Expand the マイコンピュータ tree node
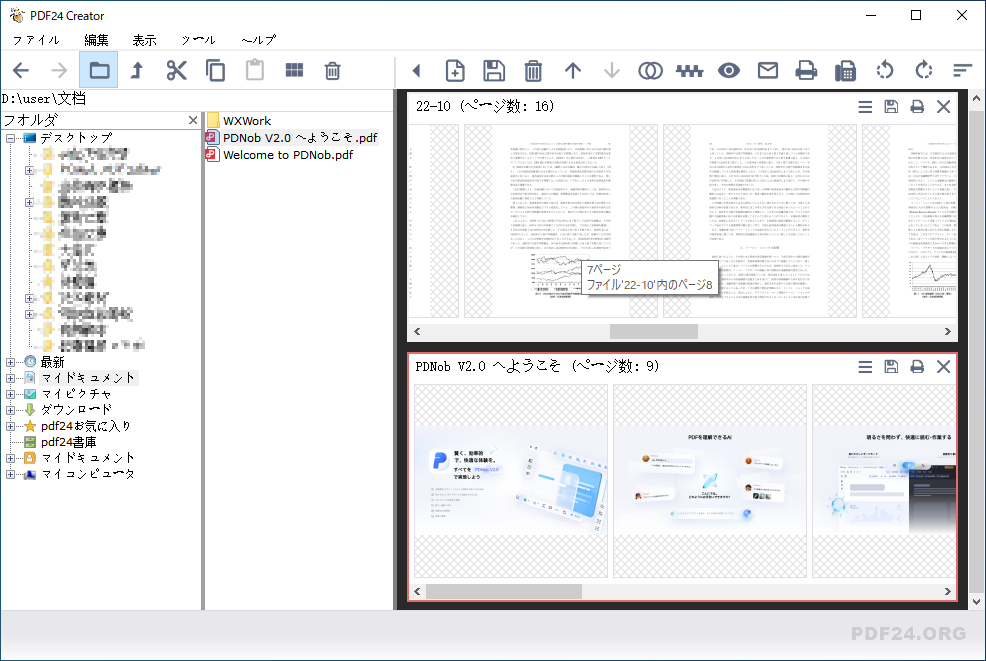The width and height of the screenshot is (986, 661). 11,475
